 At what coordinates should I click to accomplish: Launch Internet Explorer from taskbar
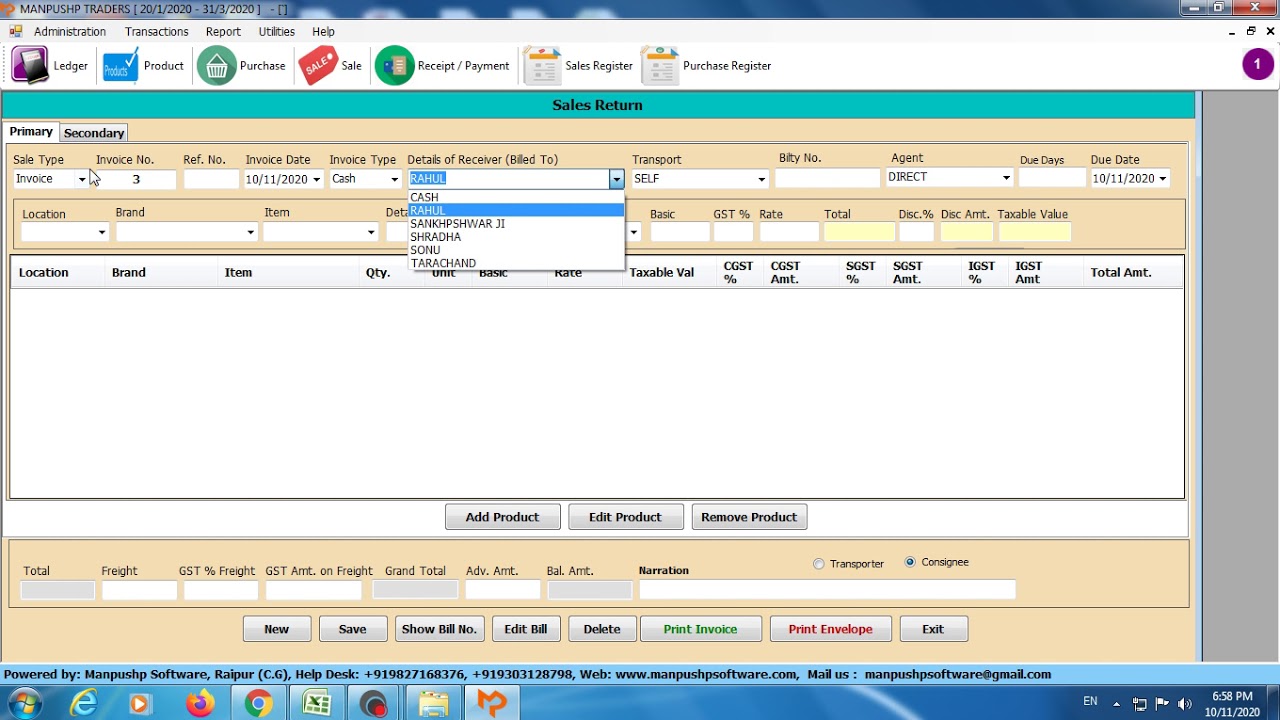(x=84, y=704)
